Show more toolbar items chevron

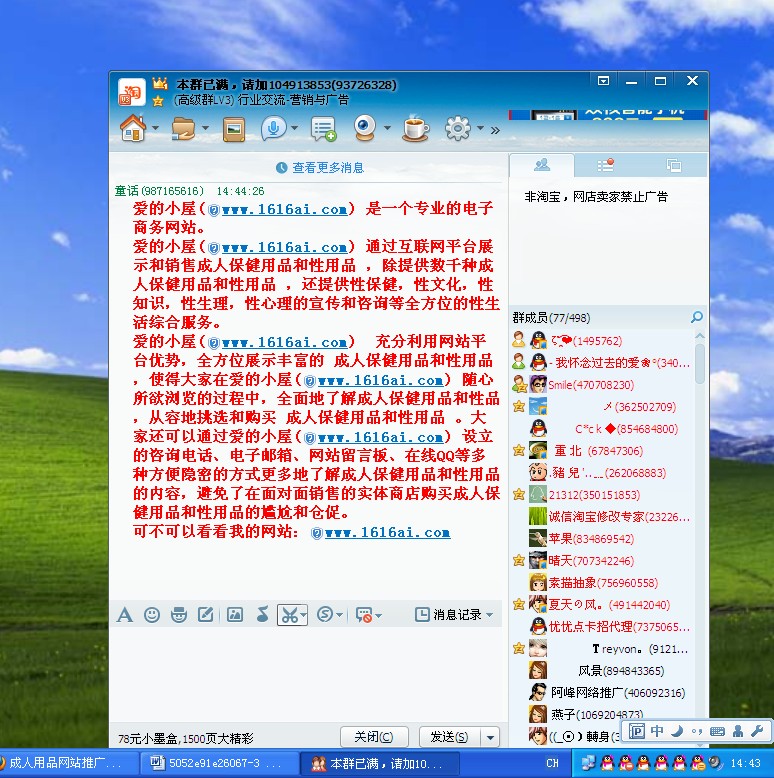[x=495, y=130]
